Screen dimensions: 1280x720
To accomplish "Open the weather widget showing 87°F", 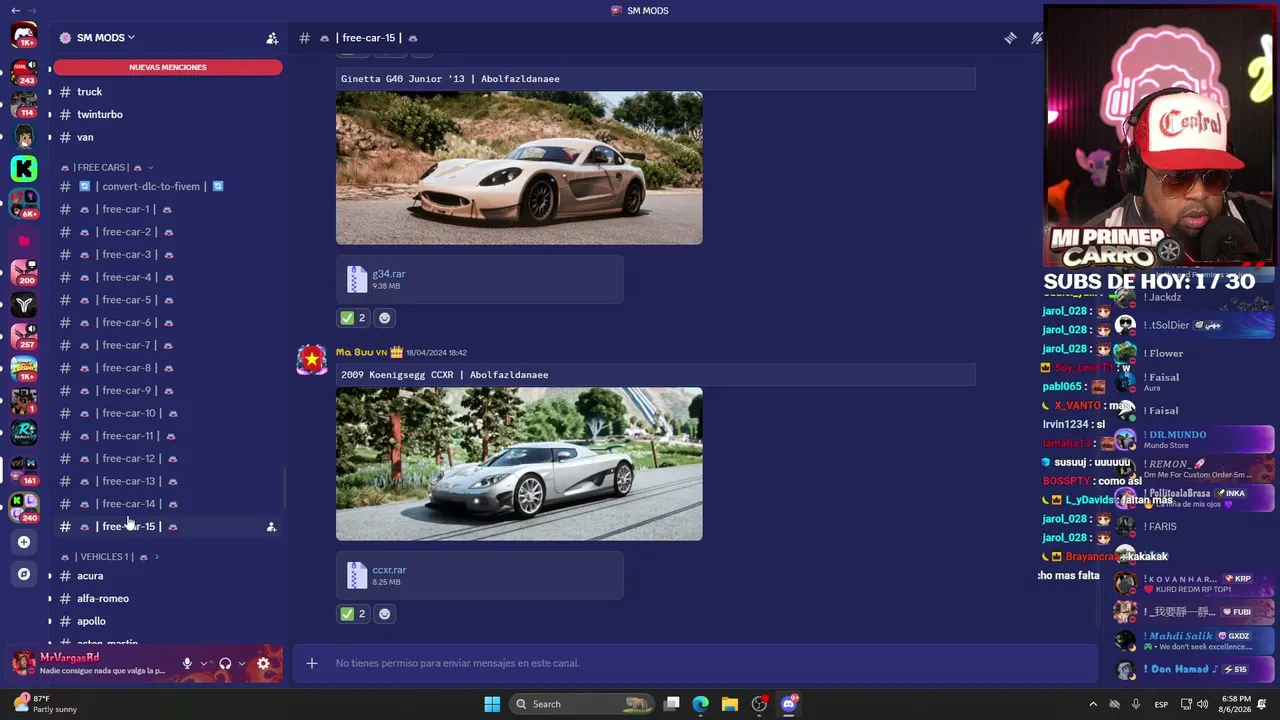I will point(46,704).
